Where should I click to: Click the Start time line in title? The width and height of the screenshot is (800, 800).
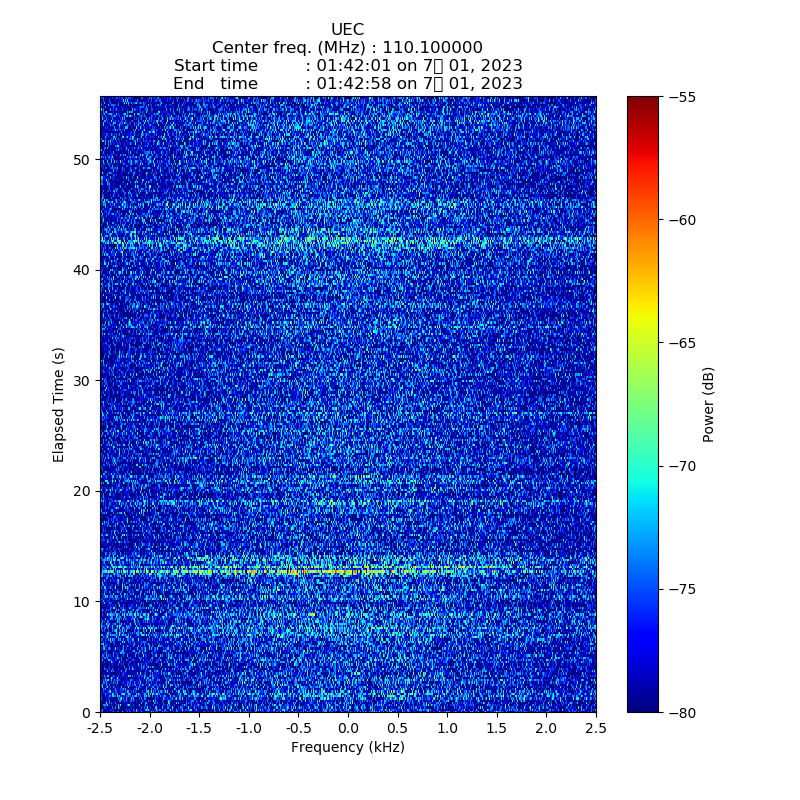click(x=347, y=66)
